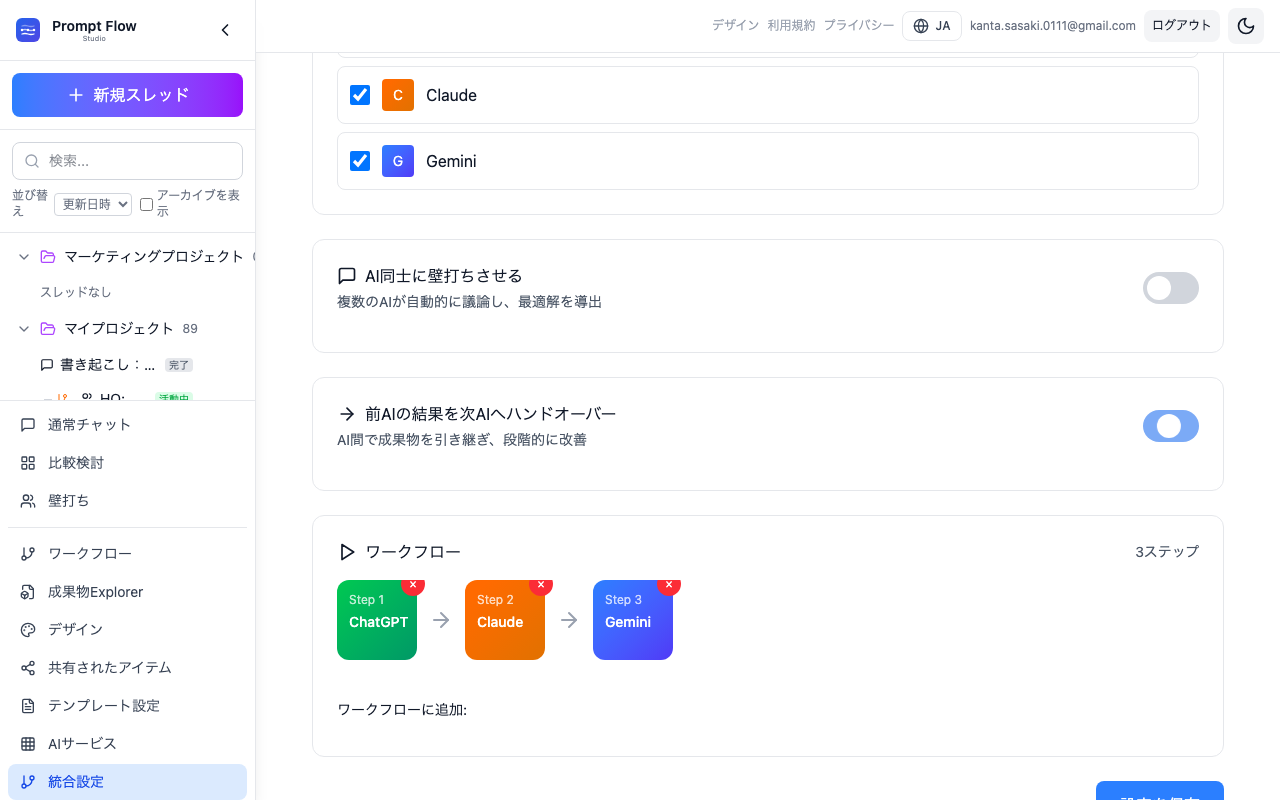Open the 更新日時 sort dropdown
1280x800 pixels.
pyautogui.click(x=93, y=204)
